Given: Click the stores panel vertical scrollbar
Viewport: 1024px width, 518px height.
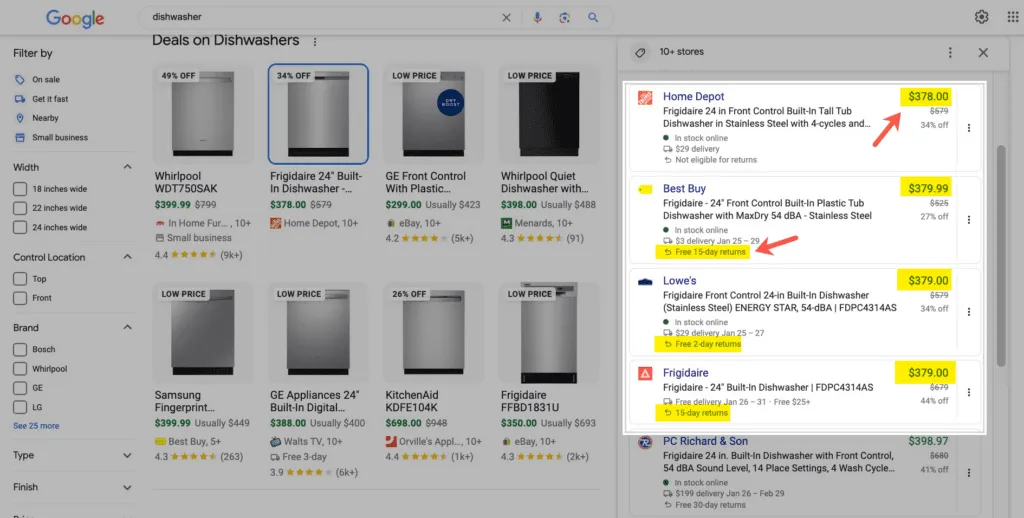Looking at the screenshot, I should click(1001, 256).
